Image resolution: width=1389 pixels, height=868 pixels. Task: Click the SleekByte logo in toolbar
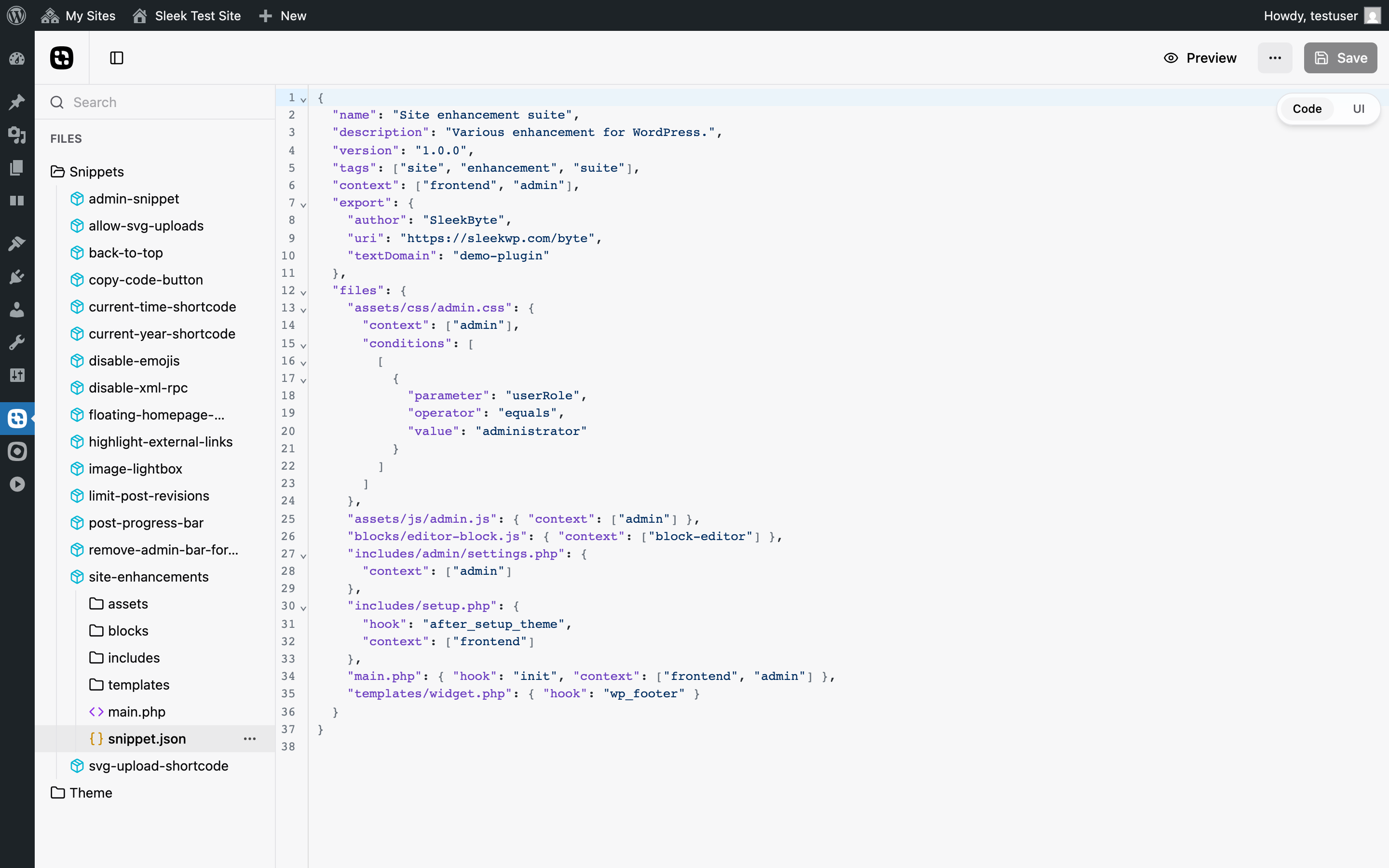pos(61,58)
